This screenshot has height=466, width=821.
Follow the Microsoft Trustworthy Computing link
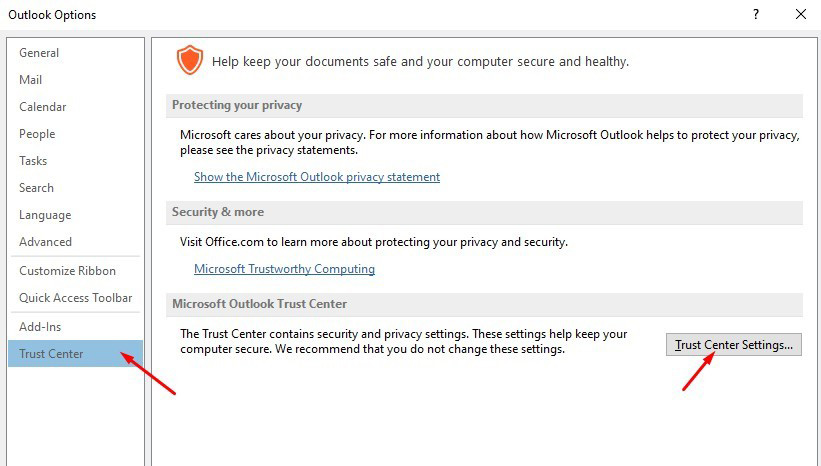[x=284, y=269]
